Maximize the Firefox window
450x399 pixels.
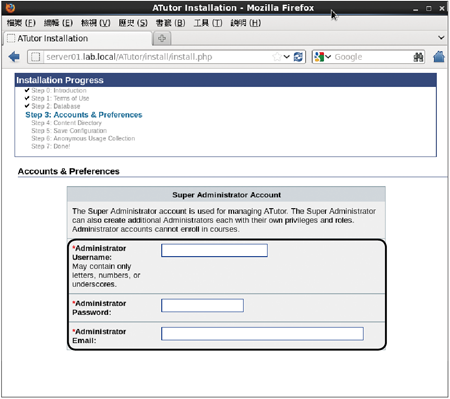click(429, 8)
